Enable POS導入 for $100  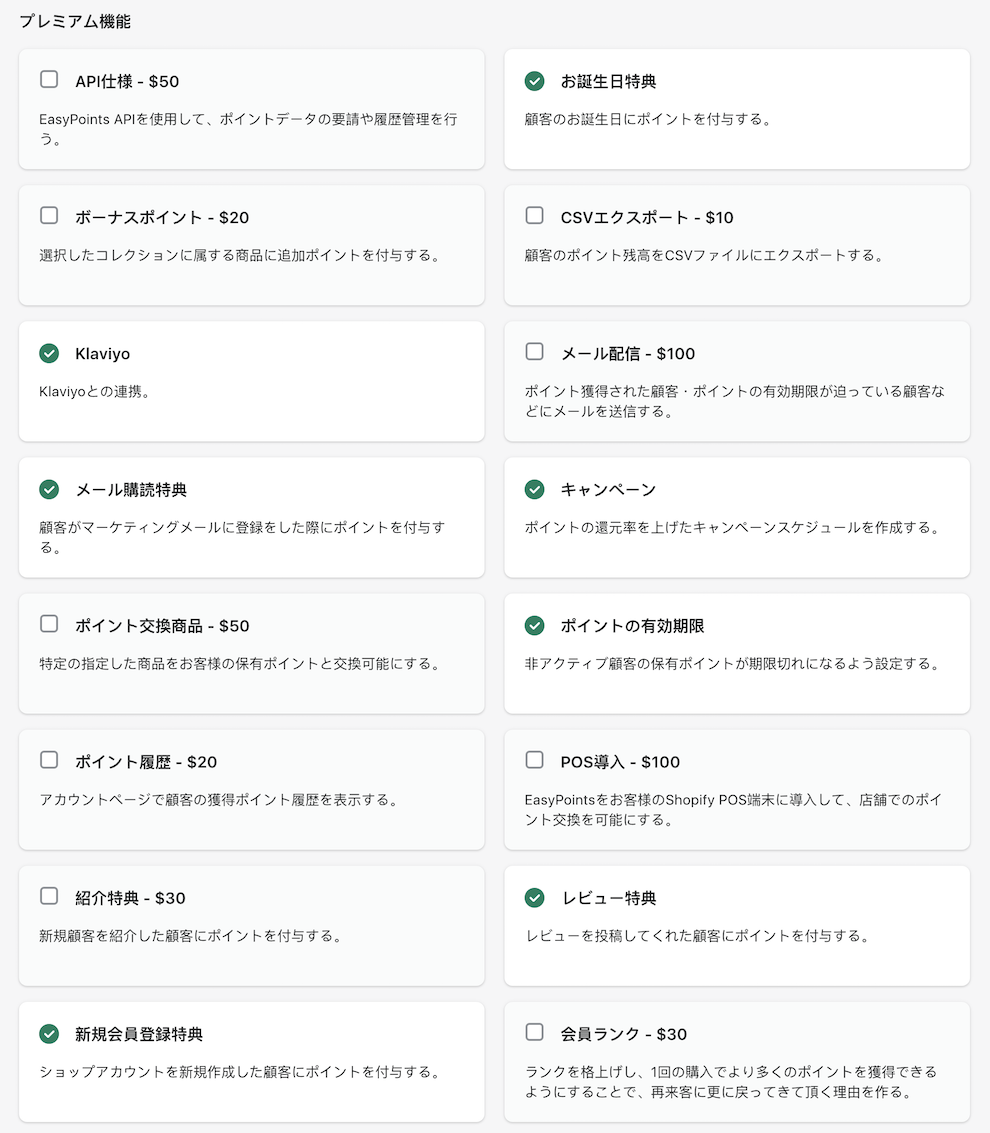coord(534,761)
